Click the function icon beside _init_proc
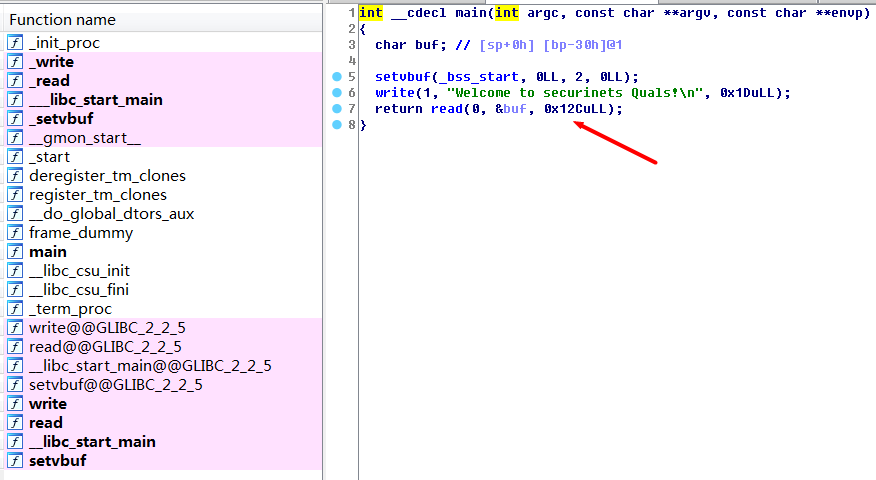This screenshot has height=480, width=876. pyautogui.click(x=15, y=43)
